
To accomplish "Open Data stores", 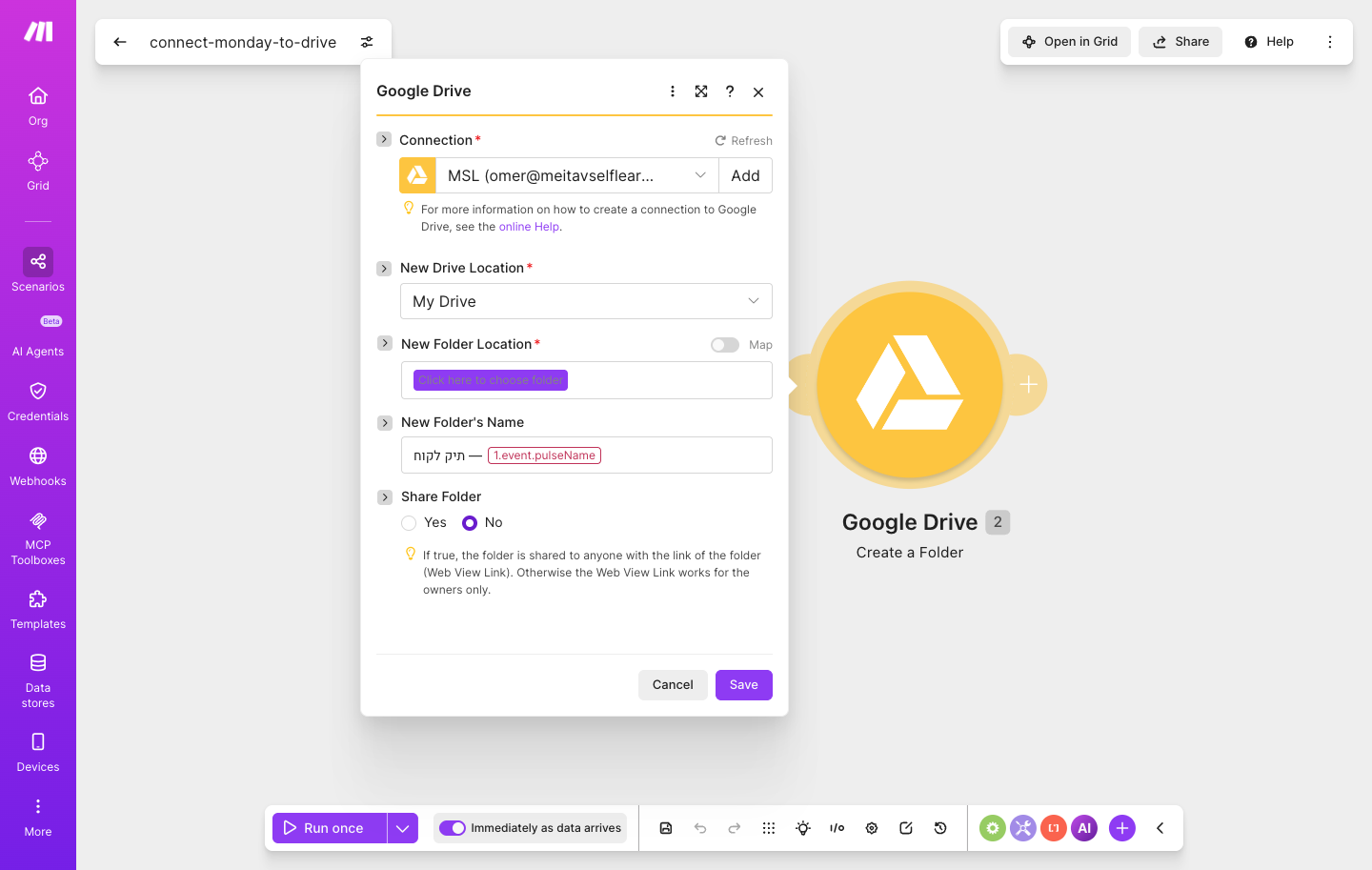I will tap(38, 680).
